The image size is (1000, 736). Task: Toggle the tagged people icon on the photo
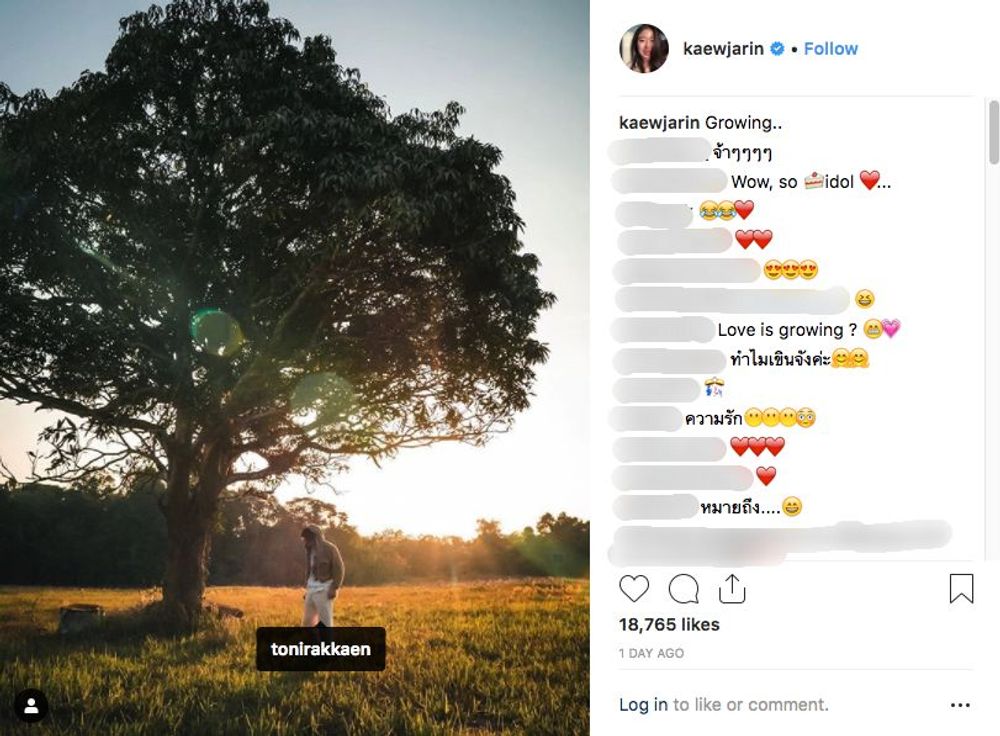pos(31,705)
